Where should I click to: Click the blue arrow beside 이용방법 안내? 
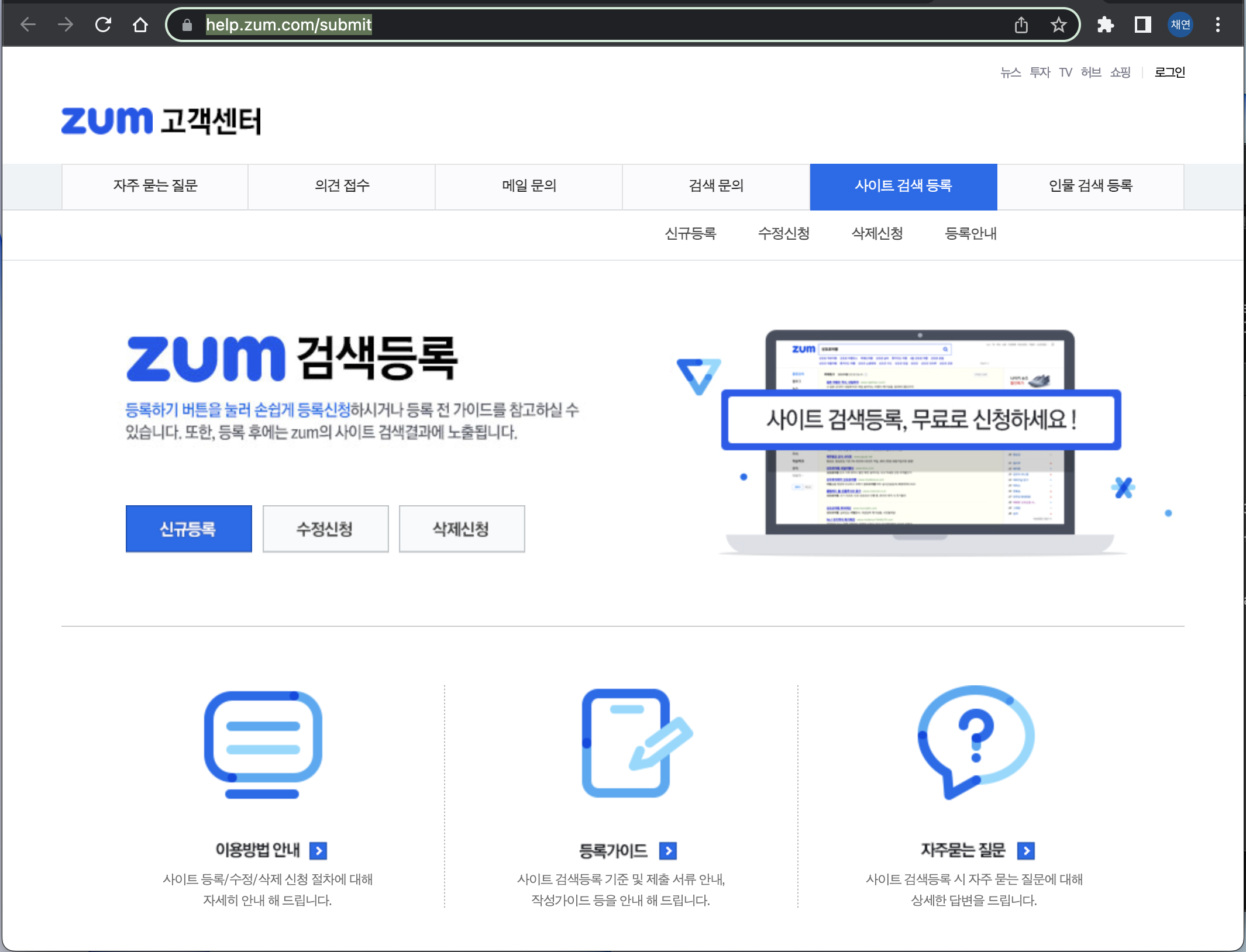point(318,850)
